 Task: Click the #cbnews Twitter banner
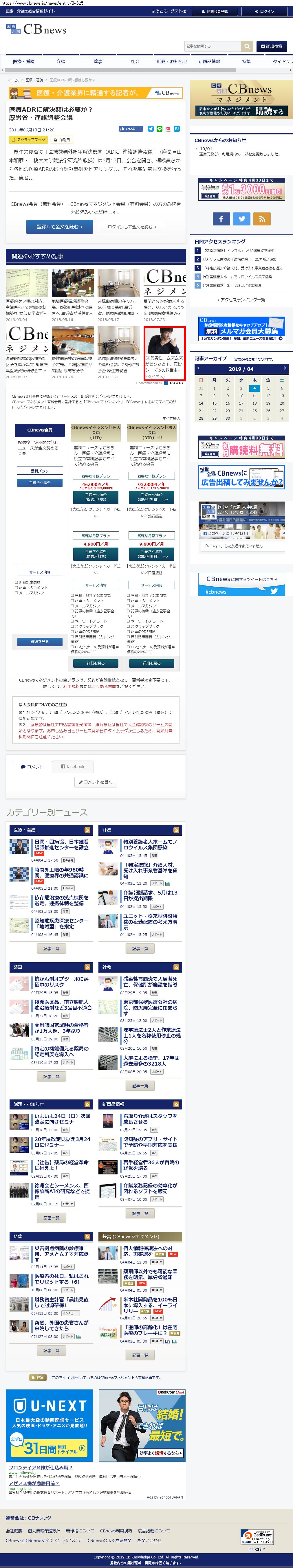[x=242, y=584]
